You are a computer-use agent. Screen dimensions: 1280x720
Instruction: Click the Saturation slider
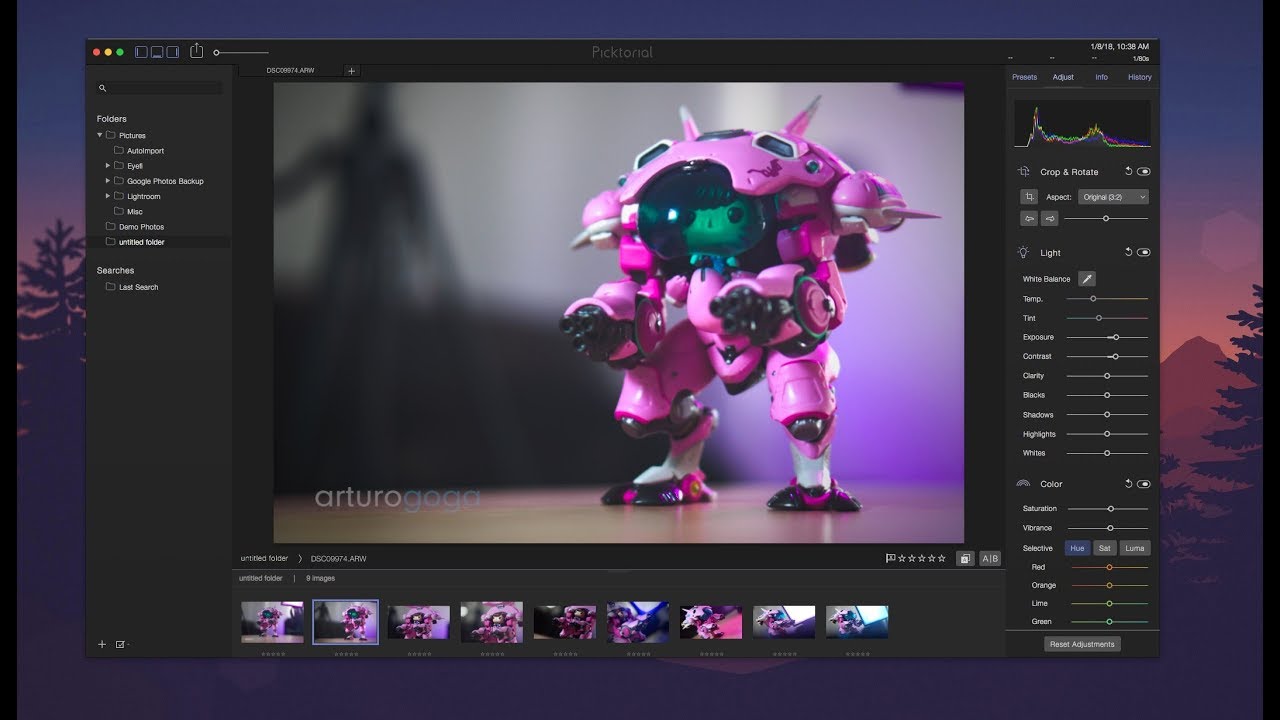[x=1107, y=509]
